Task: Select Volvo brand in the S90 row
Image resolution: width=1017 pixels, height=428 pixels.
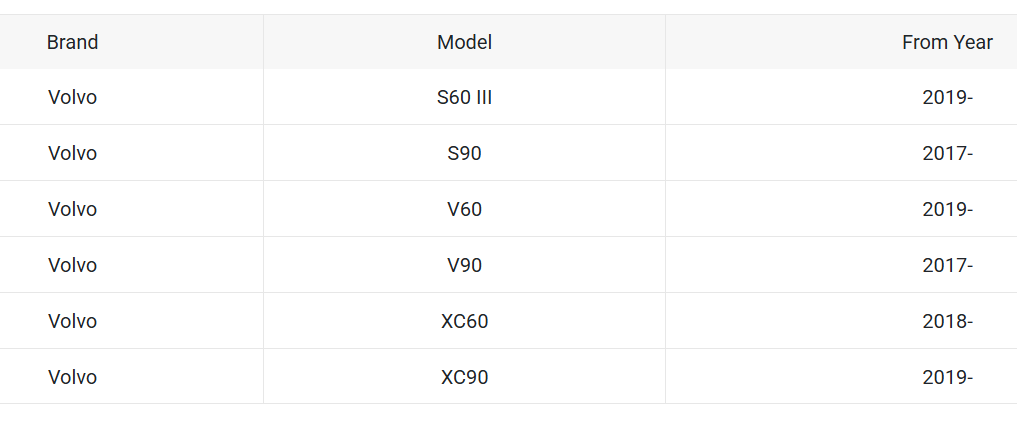Action: coord(72,154)
